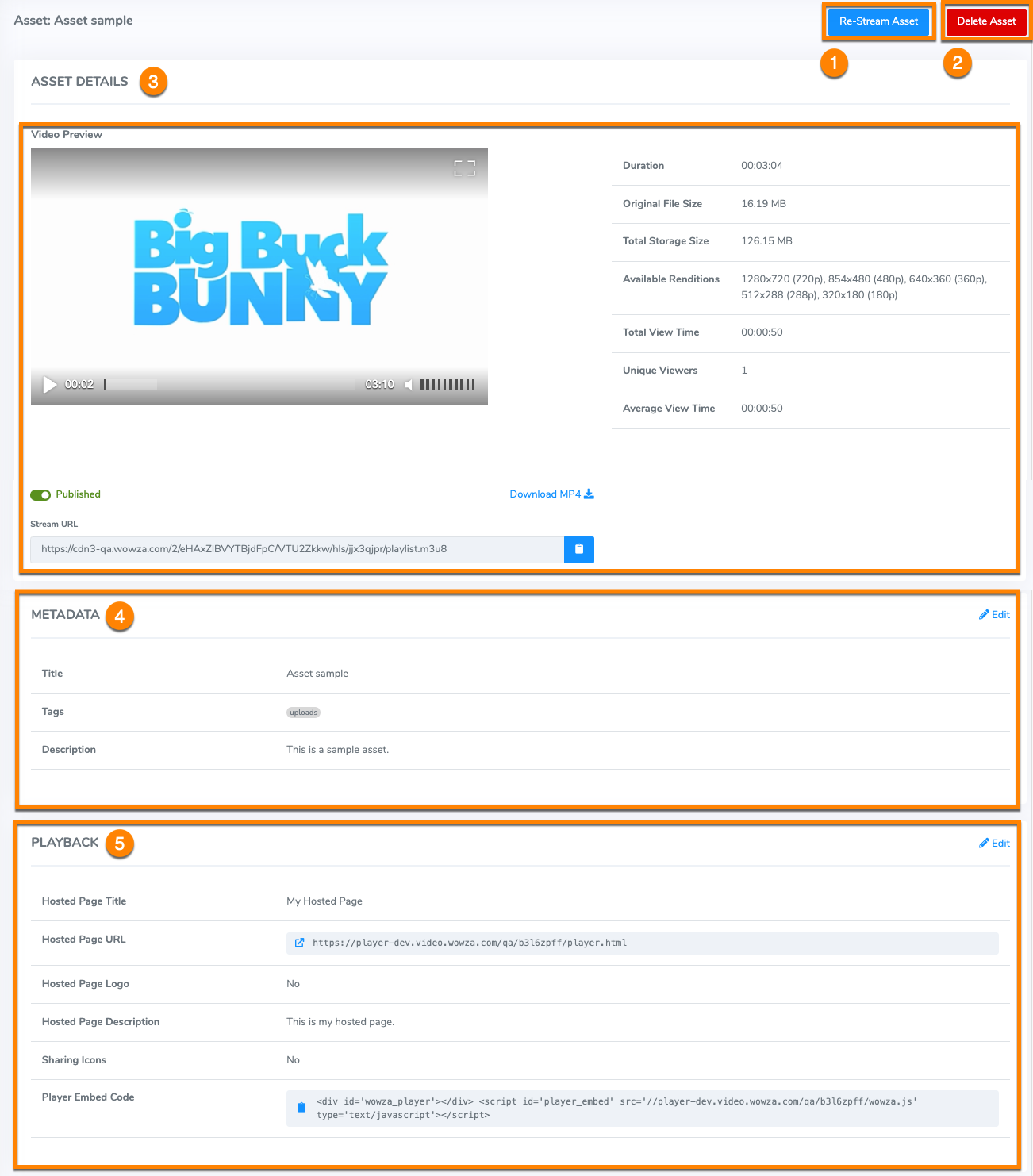
Task: Copy the Player Embed Code via clipboard icon
Action: pos(301,1108)
